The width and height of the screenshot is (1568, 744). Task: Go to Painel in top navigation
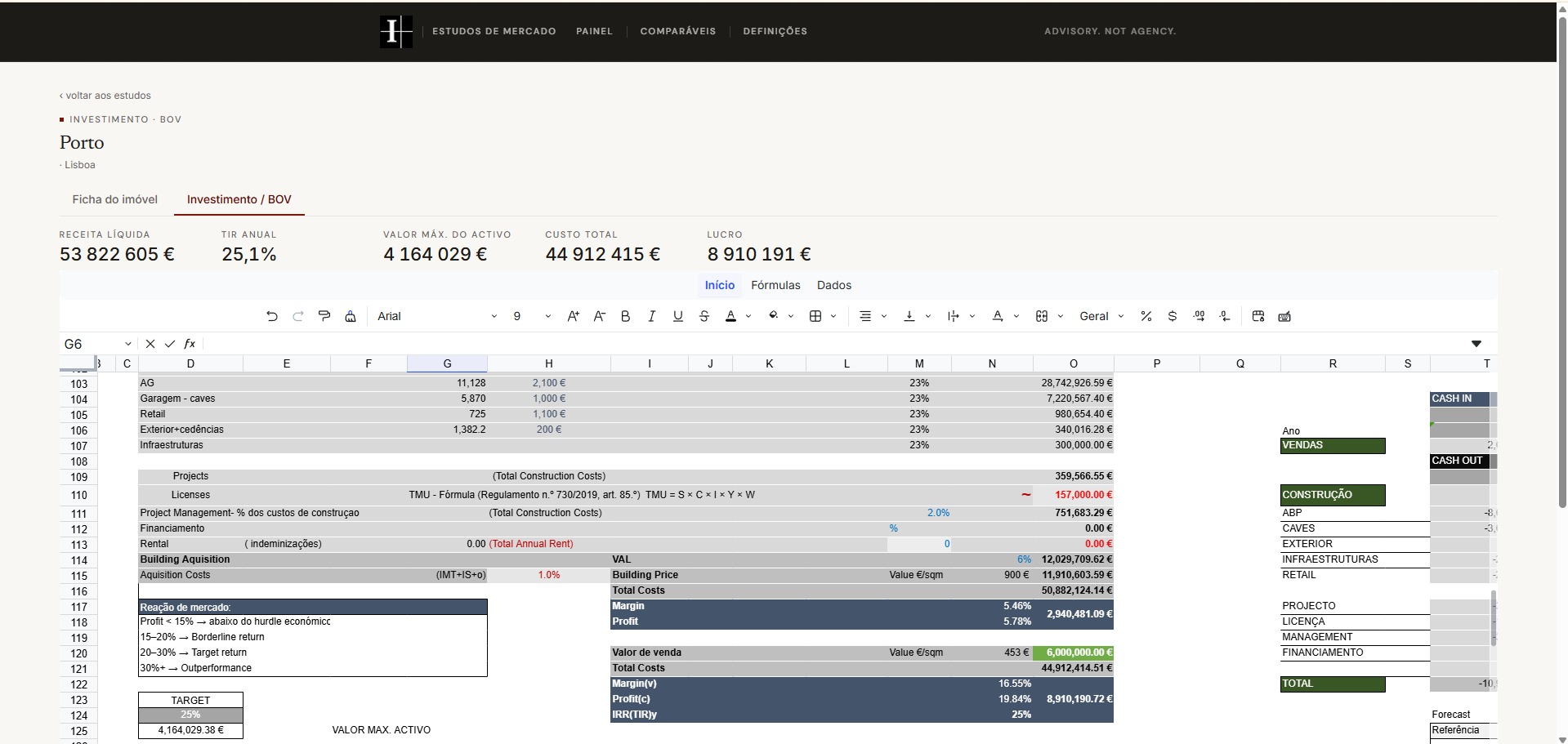[x=594, y=31]
